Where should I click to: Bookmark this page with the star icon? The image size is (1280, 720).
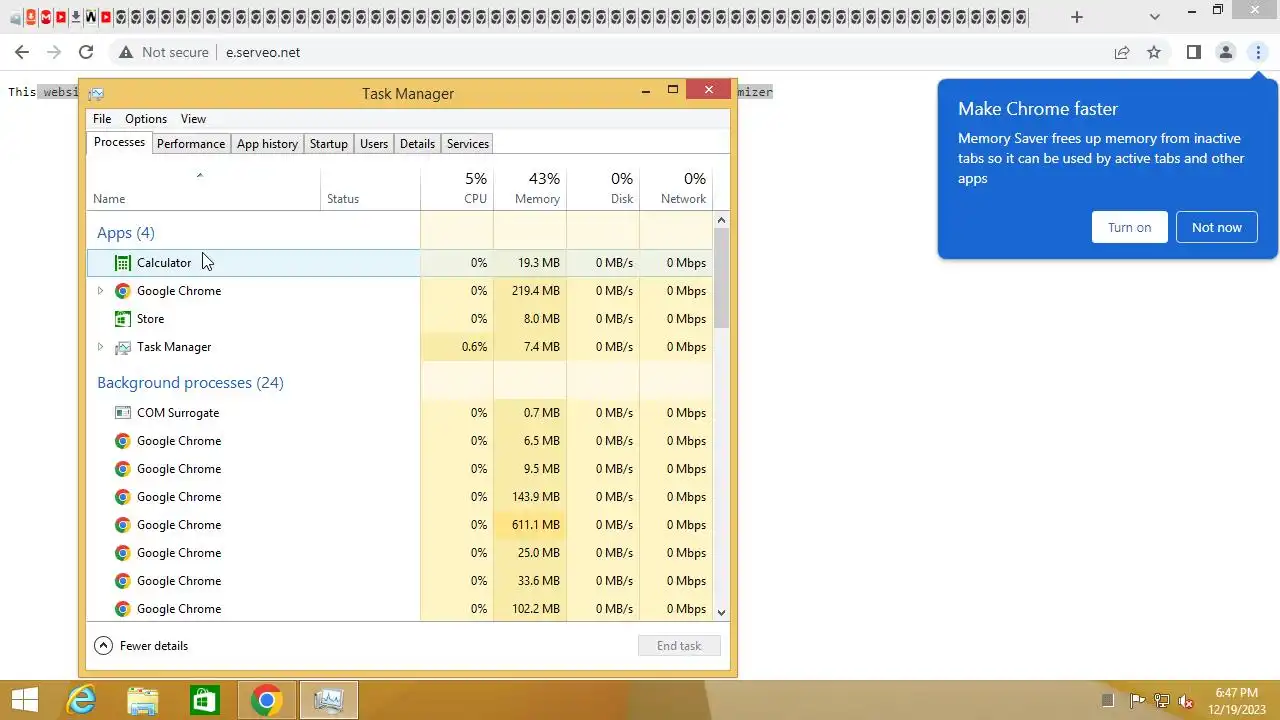[x=1154, y=52]
